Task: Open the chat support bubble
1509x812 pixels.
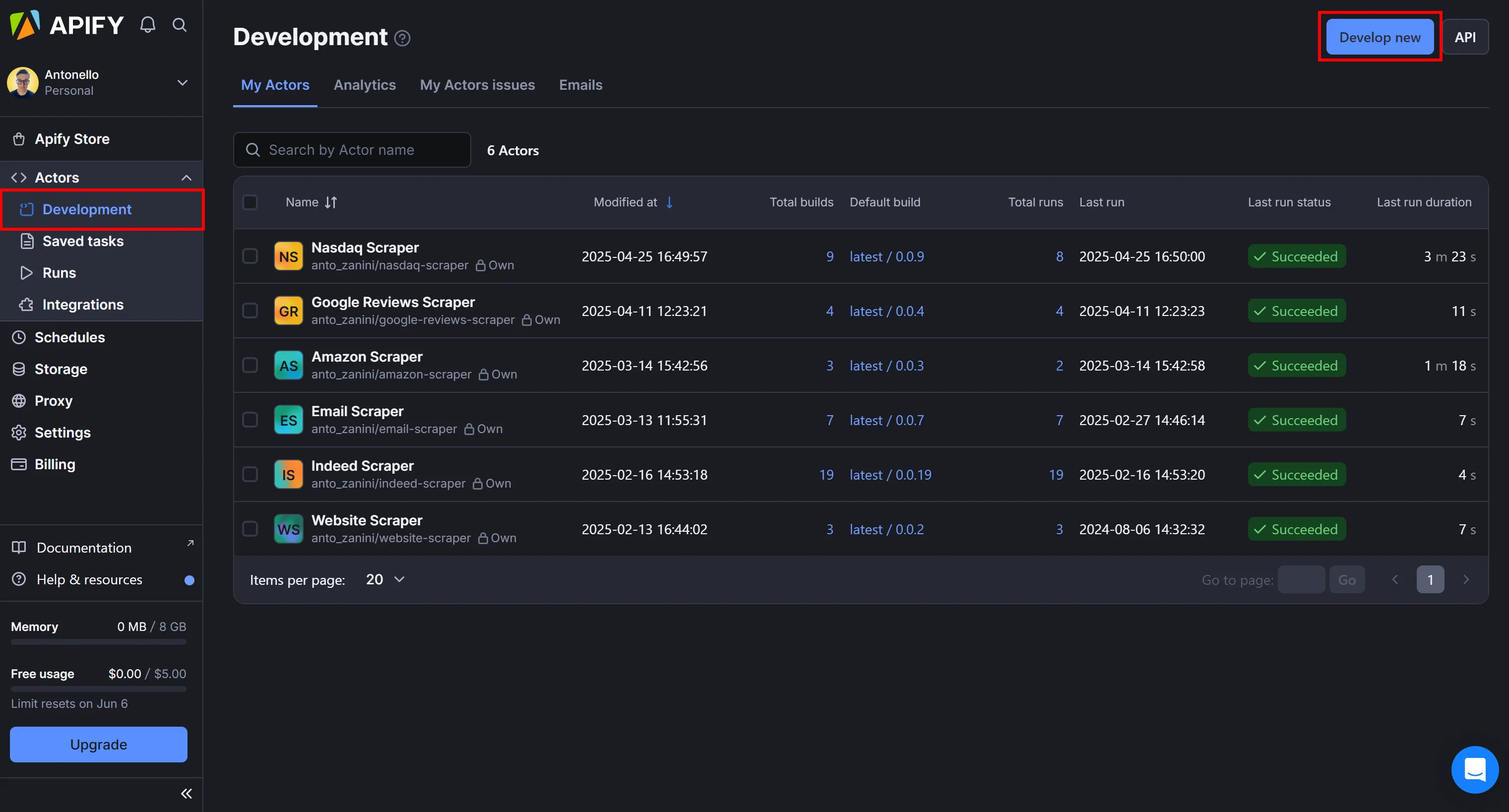Action: coord(1474,769)
